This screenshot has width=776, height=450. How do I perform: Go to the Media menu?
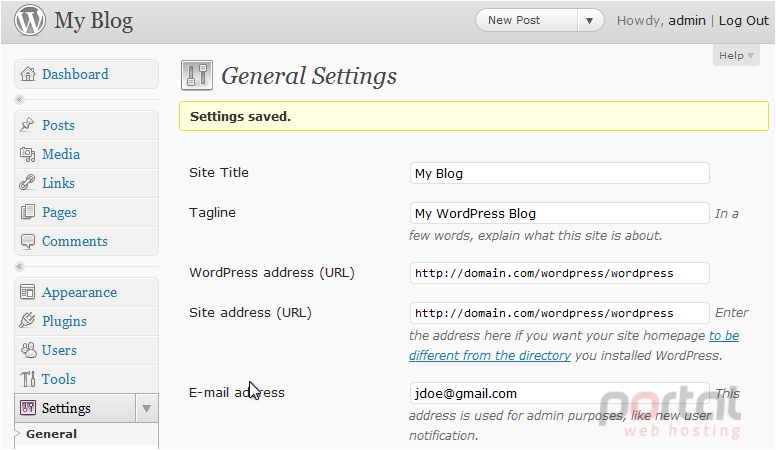[x=61, y=154]
